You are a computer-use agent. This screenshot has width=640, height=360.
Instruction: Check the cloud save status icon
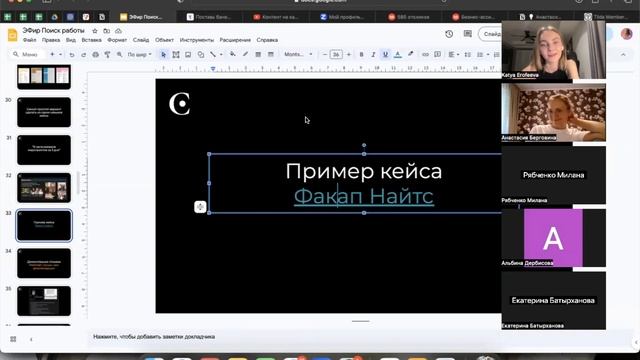(x=118, y=31)
